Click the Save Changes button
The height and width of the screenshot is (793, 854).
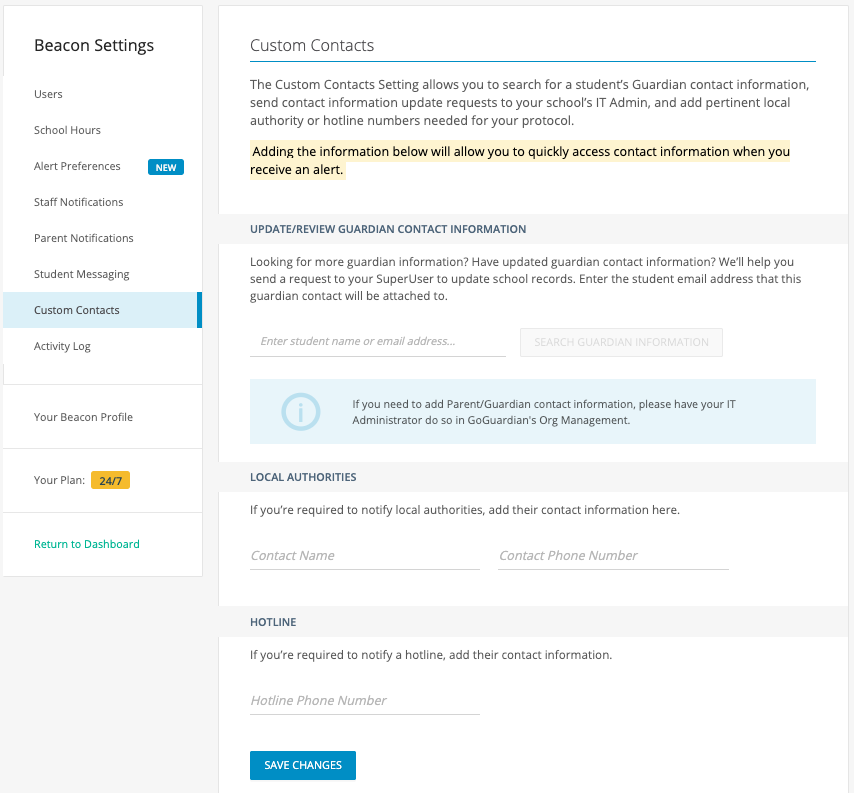[302, 765]
